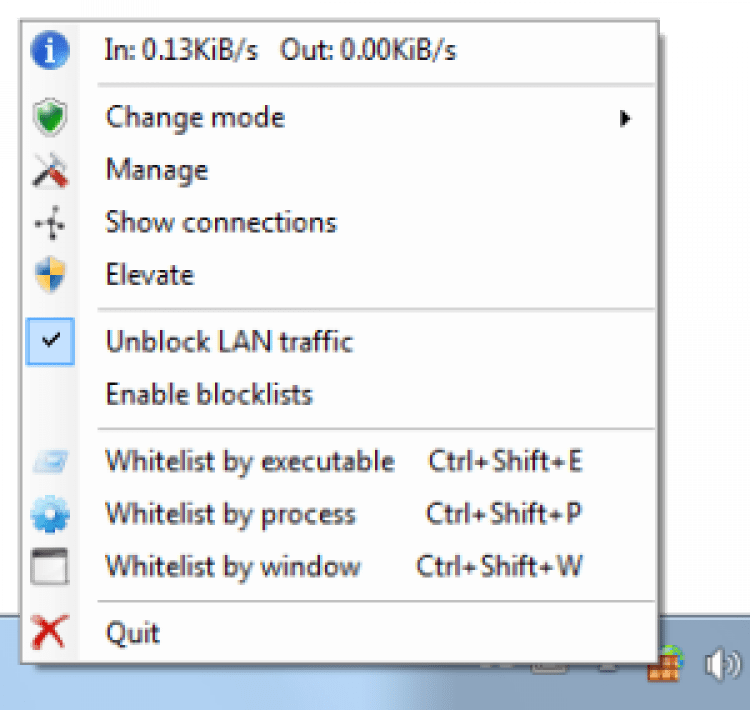750x710 pixels.
Task: Click the Show connections network icon
Action: (49, 224)
